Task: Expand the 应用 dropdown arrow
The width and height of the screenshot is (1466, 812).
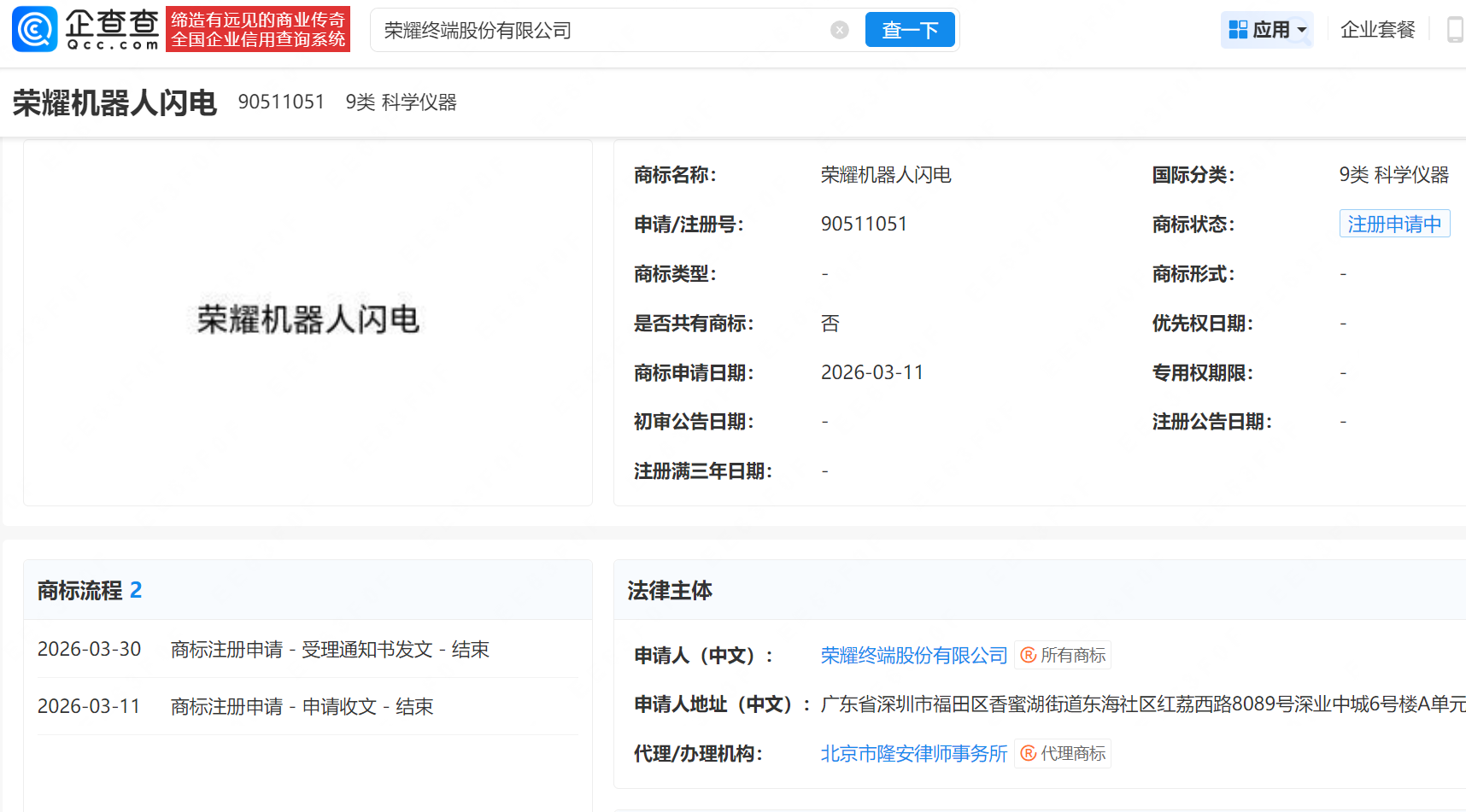Action: click(1302, 31)
